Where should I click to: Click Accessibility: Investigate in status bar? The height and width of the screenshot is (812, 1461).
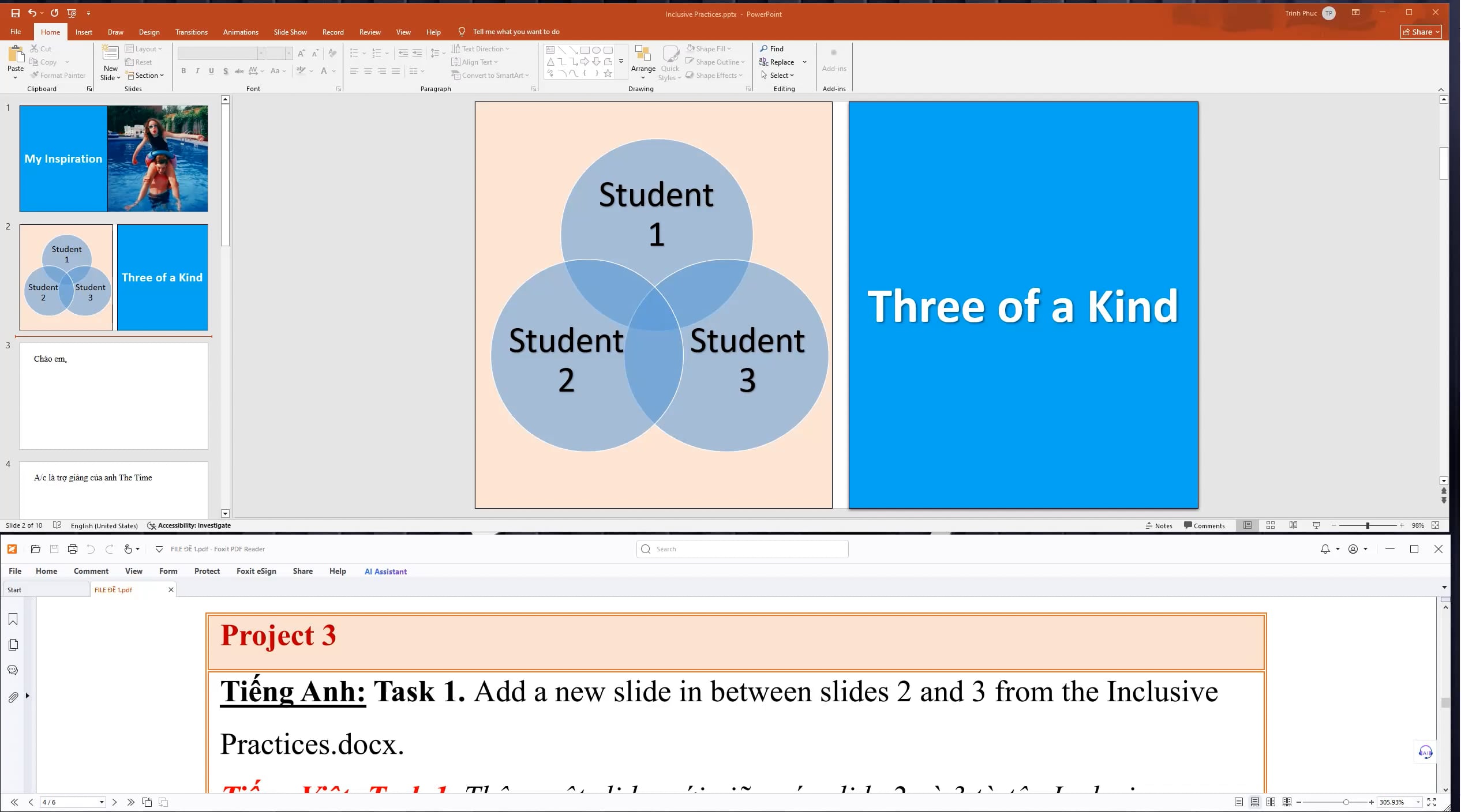coord(189,525)
